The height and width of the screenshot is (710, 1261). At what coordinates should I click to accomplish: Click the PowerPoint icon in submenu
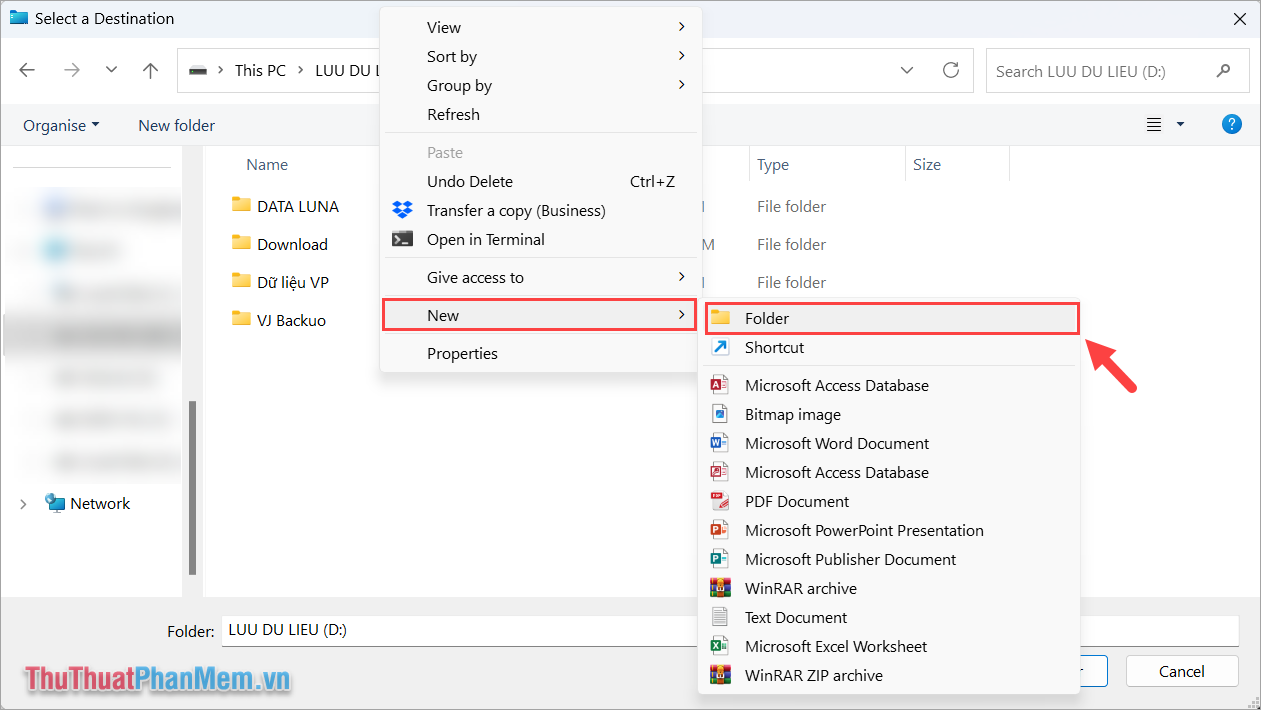tap(720, 530)
